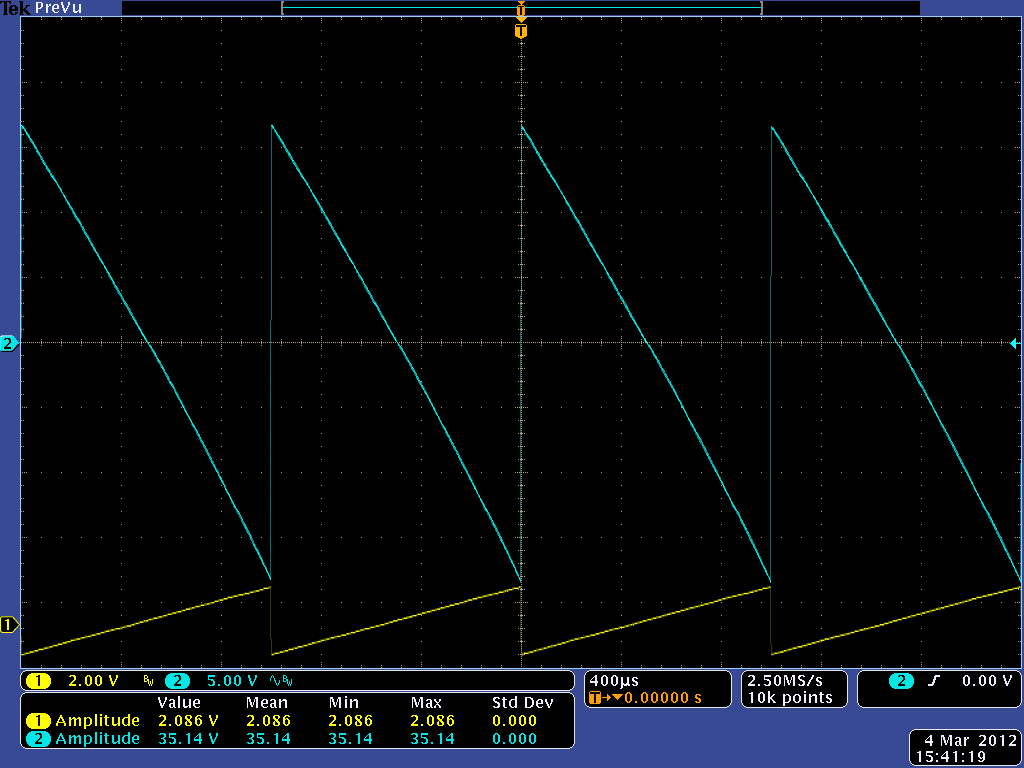Click channel 2 Min value 35.14
Viewport: 1024px width, 768px height.
350,739
